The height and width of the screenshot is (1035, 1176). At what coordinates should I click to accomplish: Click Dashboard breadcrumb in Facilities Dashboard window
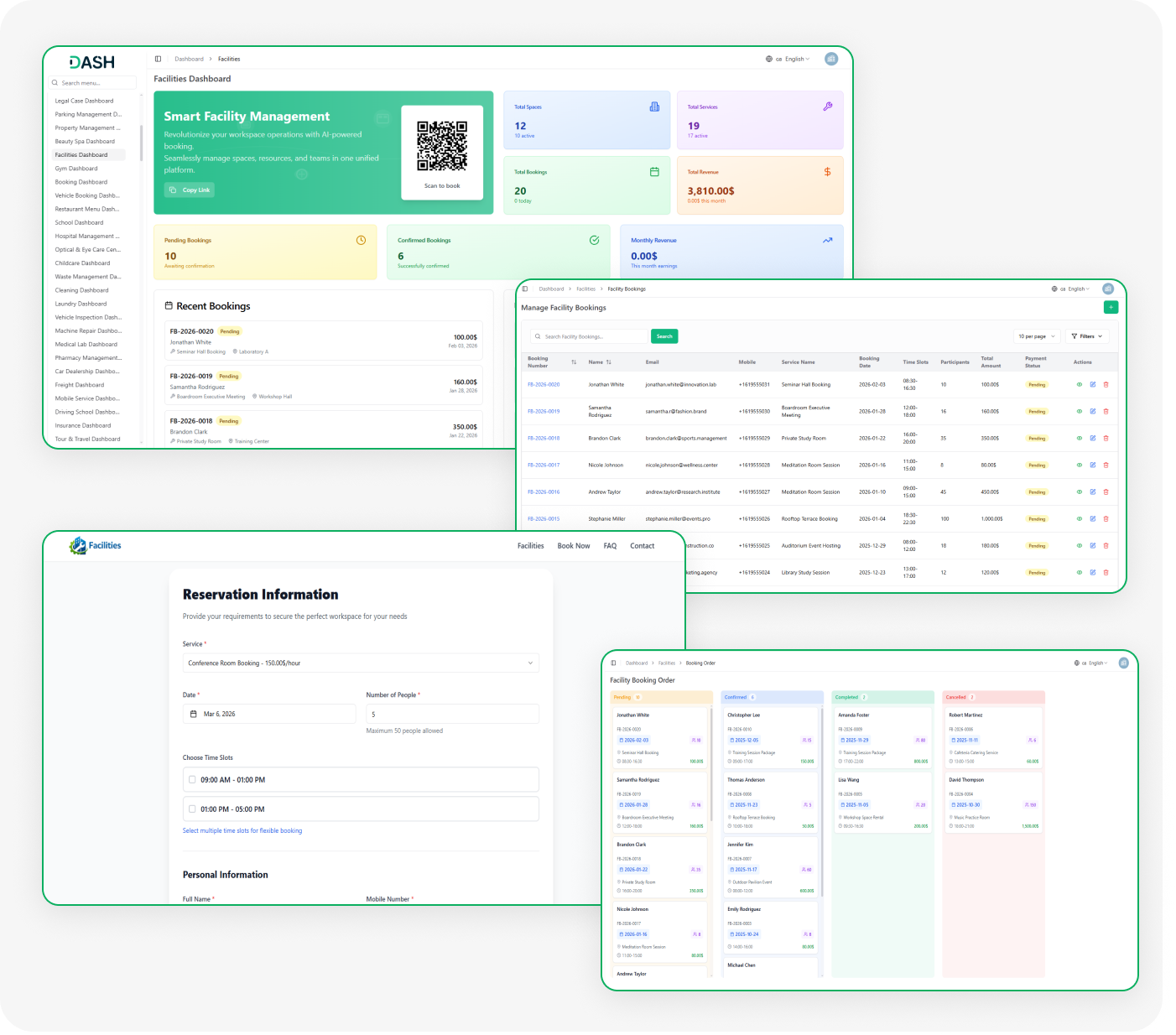[x=189, y=59]
